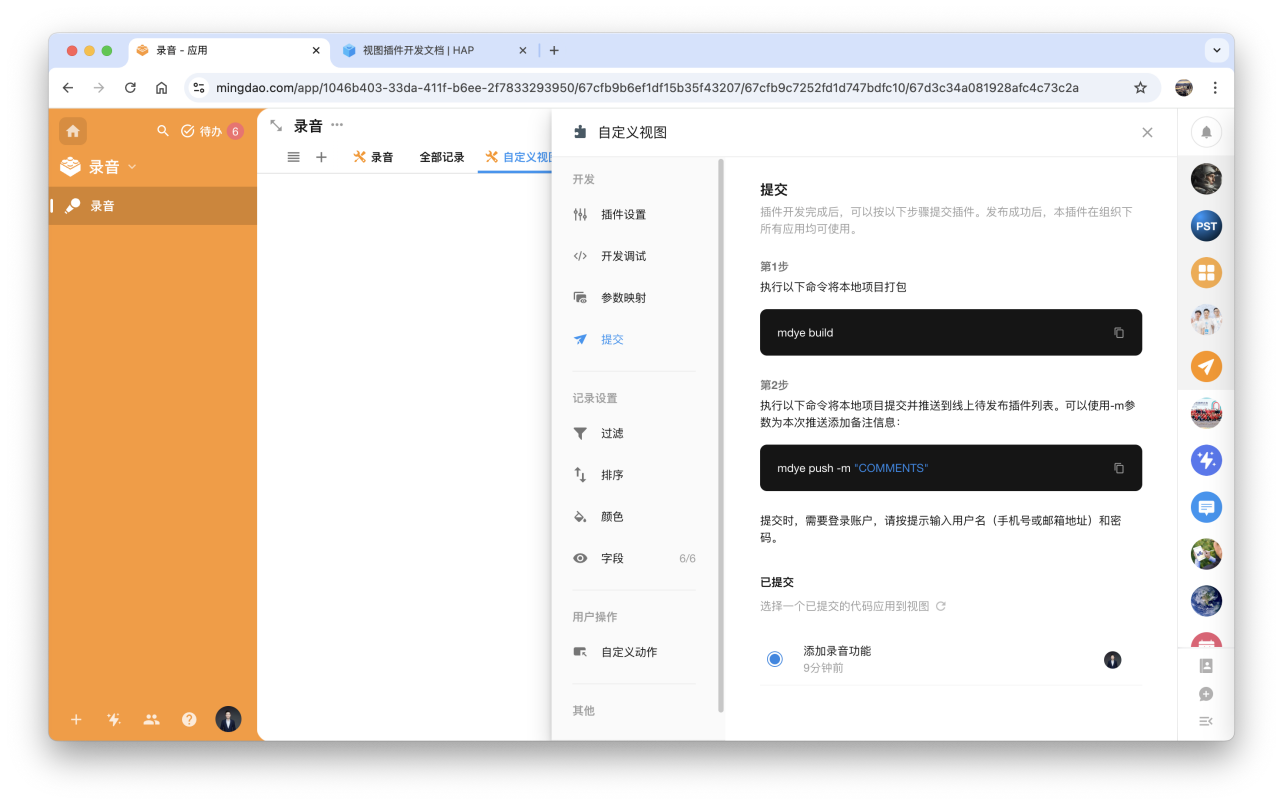Screen dimensions: 1283x805
Task: Expand the 录音 app name dropdown
Action: click(x=132, y=167)
